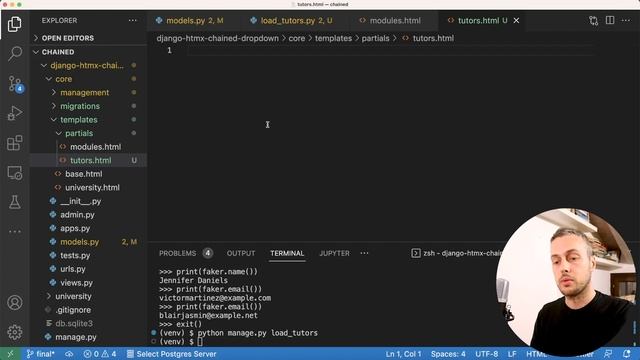
Task: Open urls.py in file tree
Action: click(x=73, y=269)
